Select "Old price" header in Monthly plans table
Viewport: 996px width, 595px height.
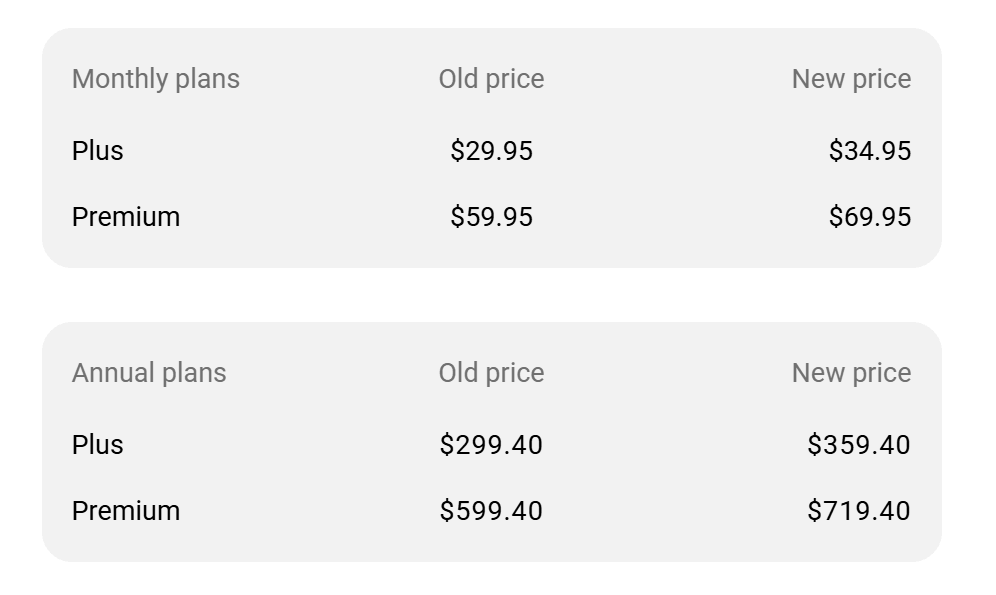tap(491, 79)
